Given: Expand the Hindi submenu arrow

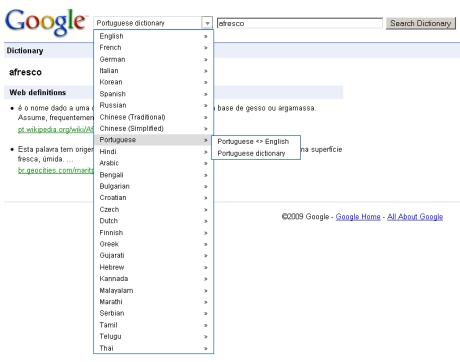Looking at the screenshot, I should pyautogui.click(x=206, y=152).
